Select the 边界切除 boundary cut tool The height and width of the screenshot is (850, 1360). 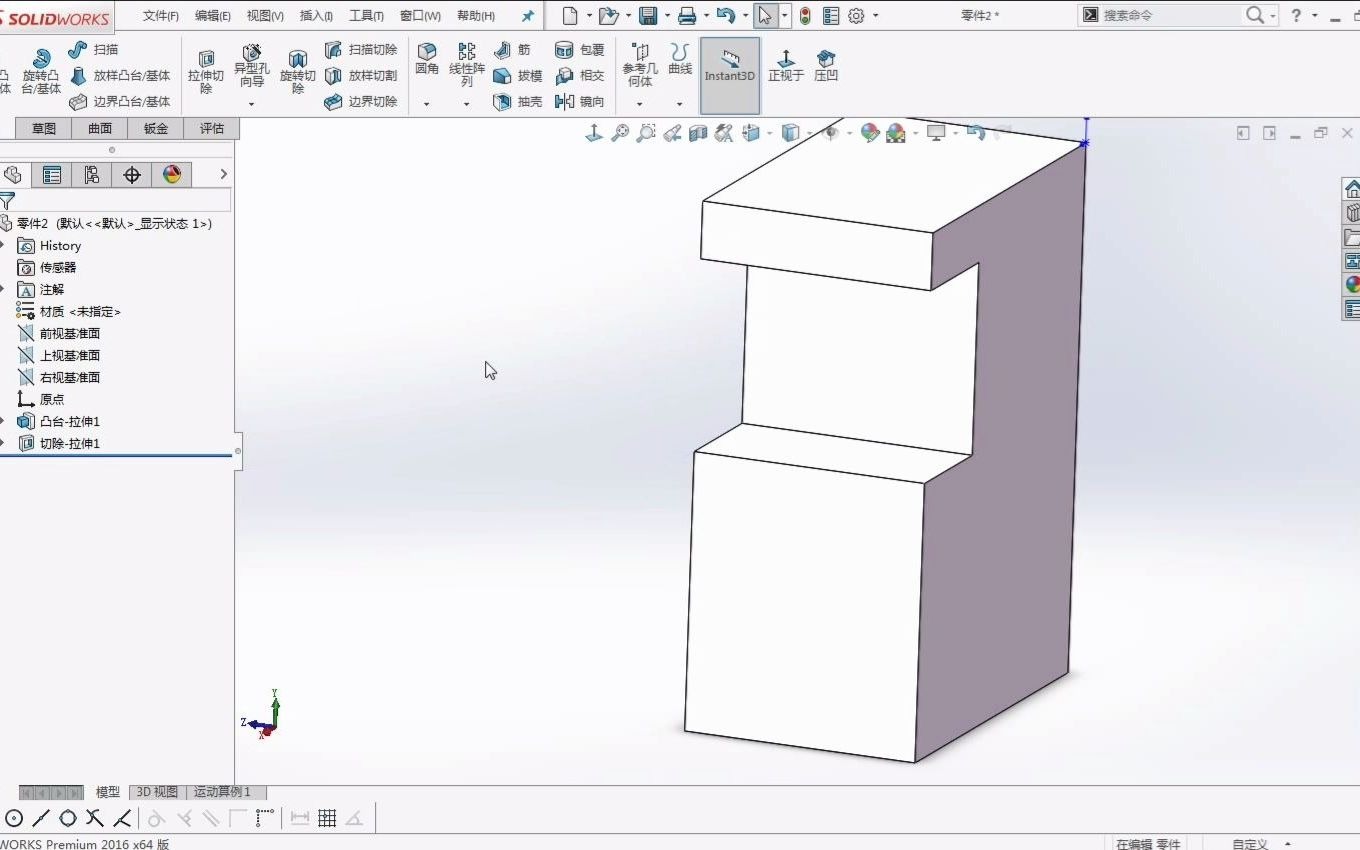[x=361, y=101]
